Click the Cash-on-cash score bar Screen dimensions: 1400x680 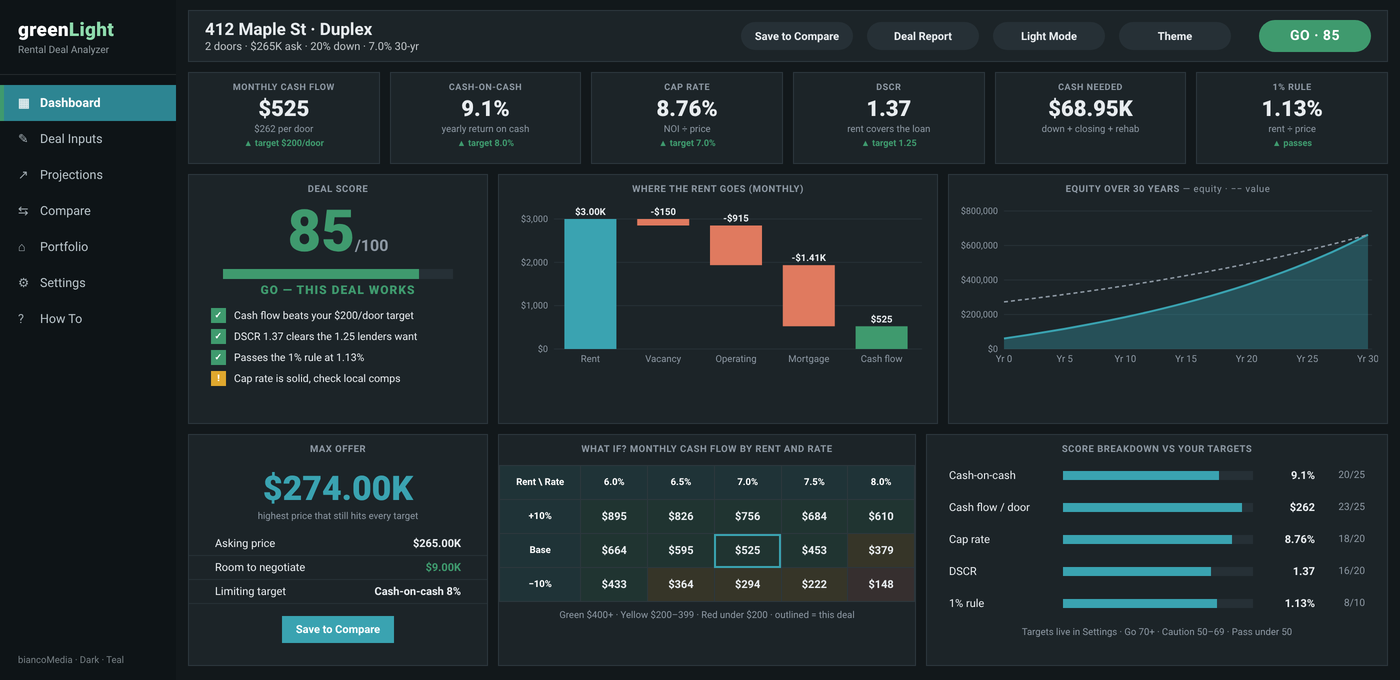coord(1158,475)
